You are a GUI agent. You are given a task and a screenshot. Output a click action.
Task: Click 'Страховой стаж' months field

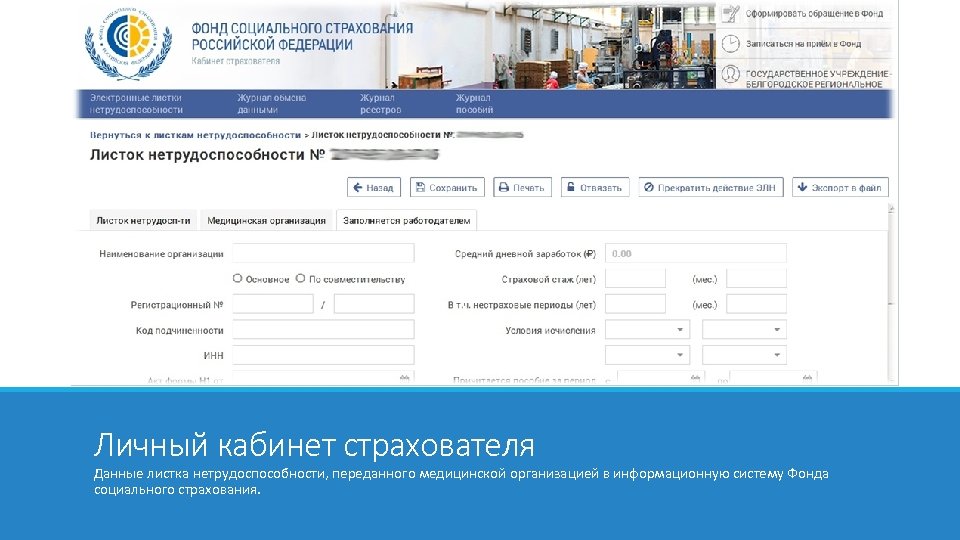point(756,279)
